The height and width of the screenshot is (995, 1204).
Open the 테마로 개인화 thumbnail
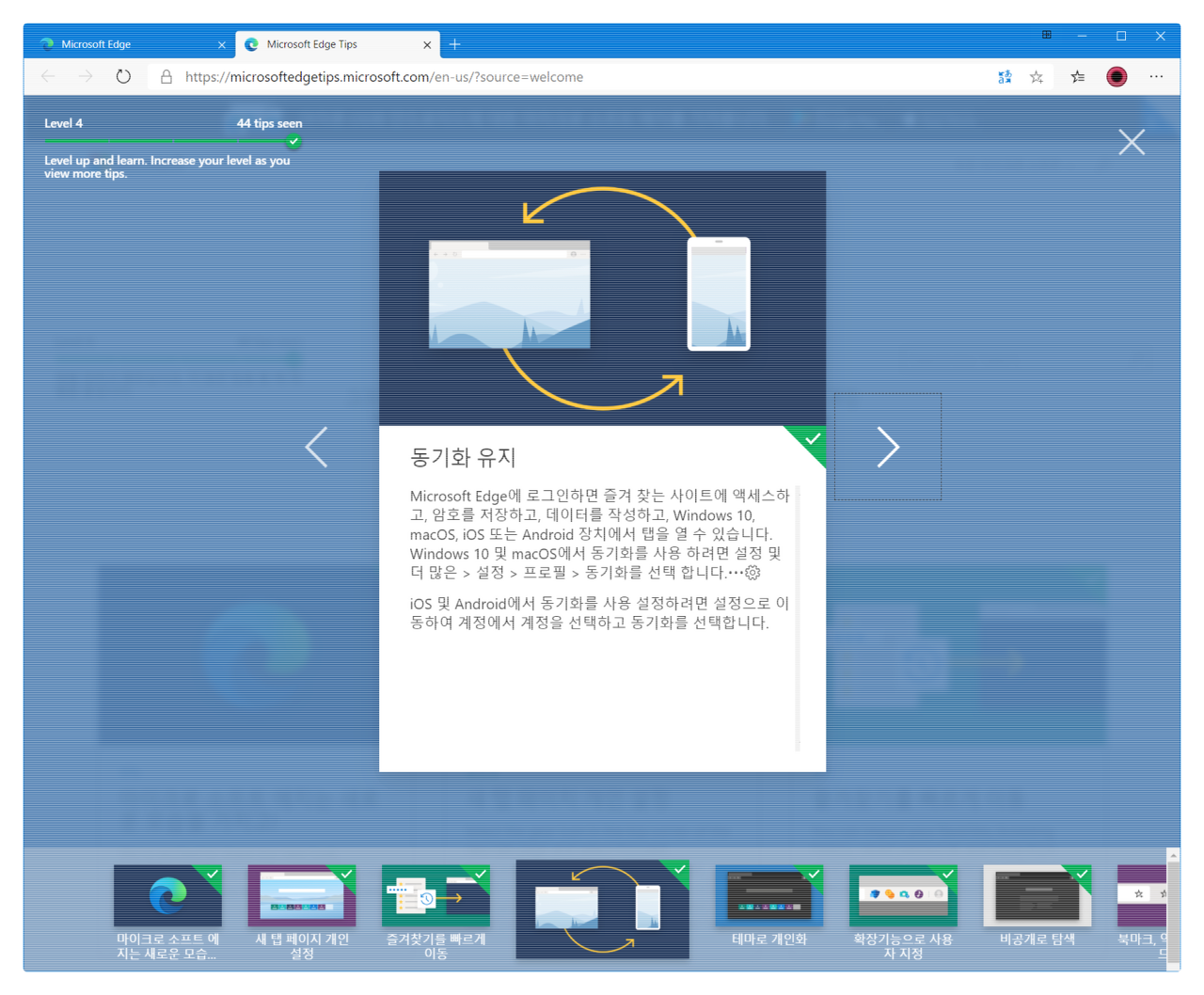click(x=769, y=907)
